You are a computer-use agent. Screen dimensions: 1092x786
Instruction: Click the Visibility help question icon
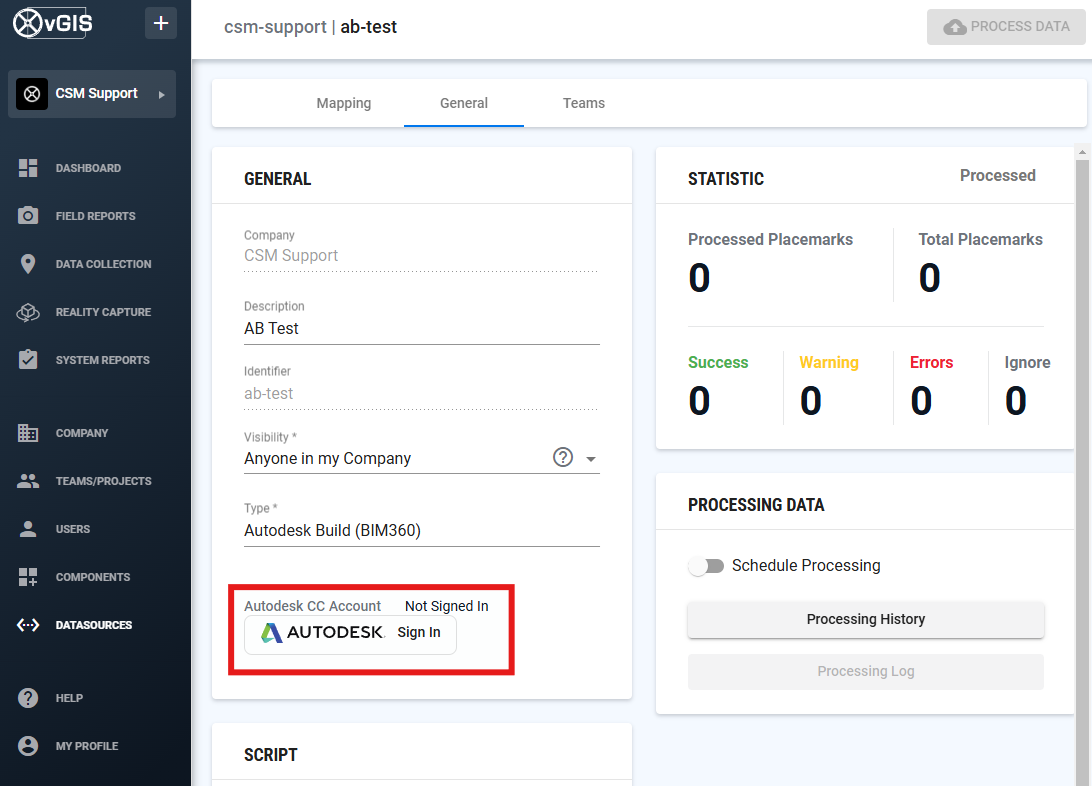click(563, 457)
